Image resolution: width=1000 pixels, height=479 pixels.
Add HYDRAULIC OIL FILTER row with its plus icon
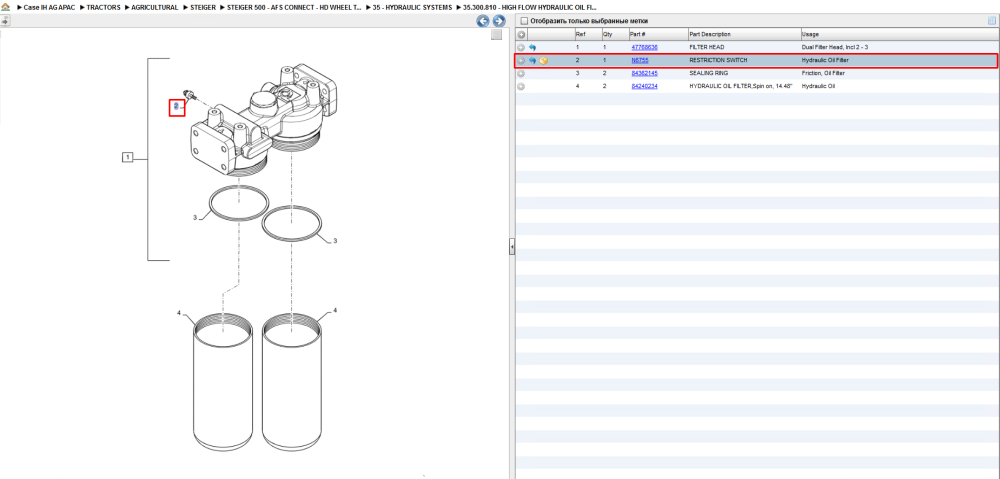pos(521,86)
